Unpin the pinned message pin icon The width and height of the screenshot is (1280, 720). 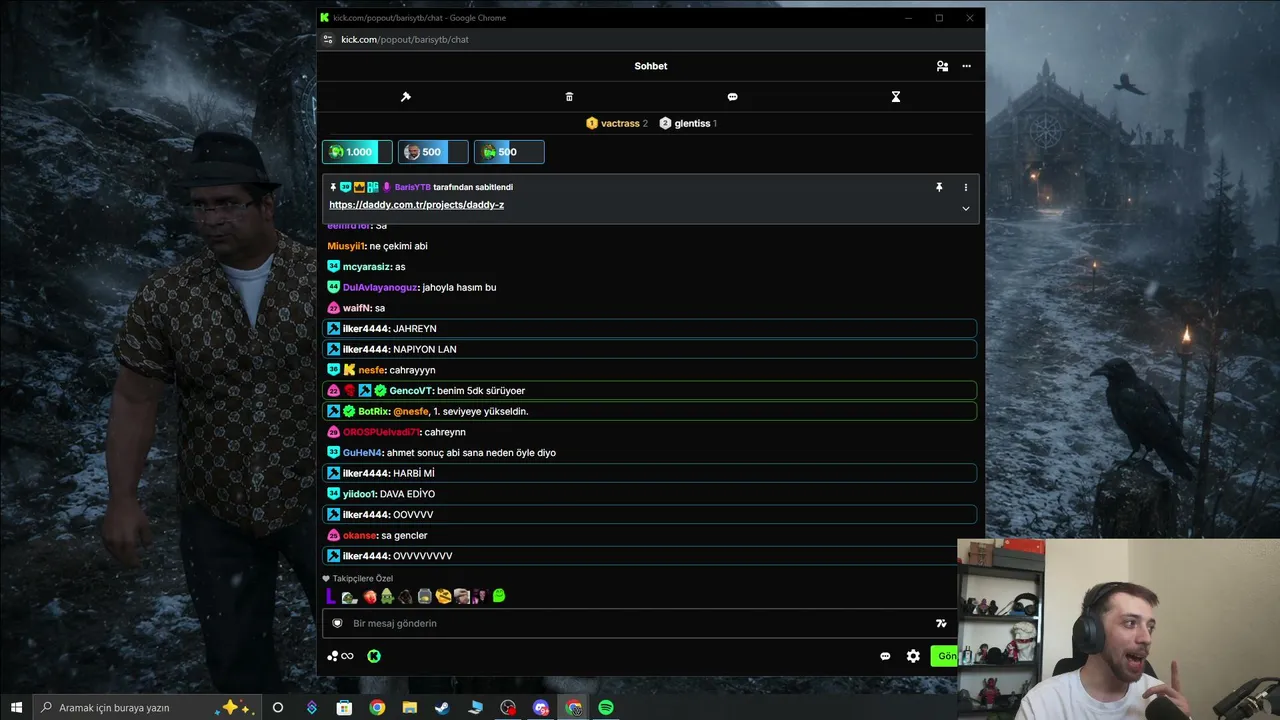[x=939, y=187]
